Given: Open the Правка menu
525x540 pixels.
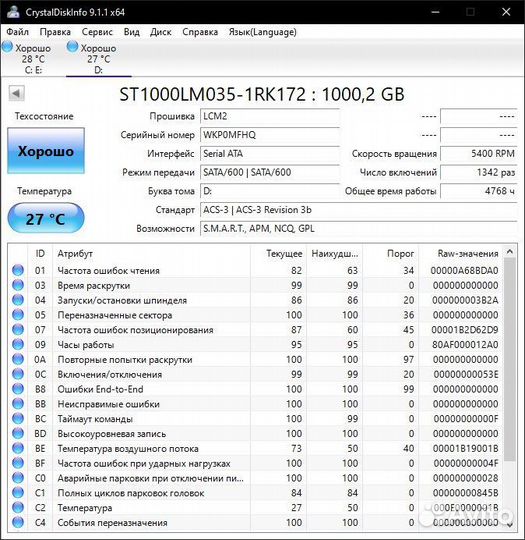Looking at the screenshot, I should pos(55,32).
